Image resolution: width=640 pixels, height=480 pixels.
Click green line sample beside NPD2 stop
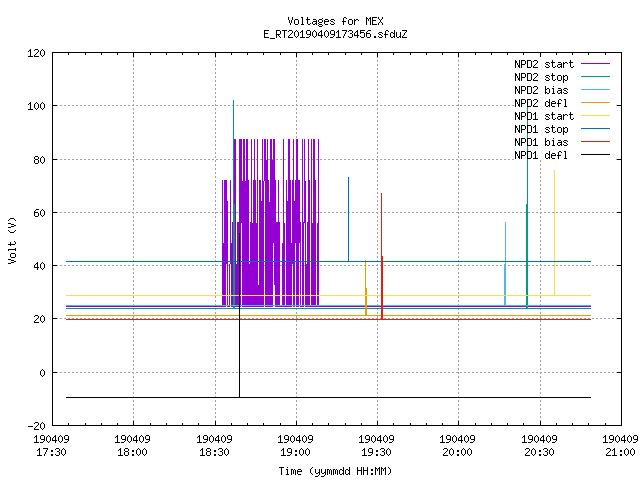(596, 77)
